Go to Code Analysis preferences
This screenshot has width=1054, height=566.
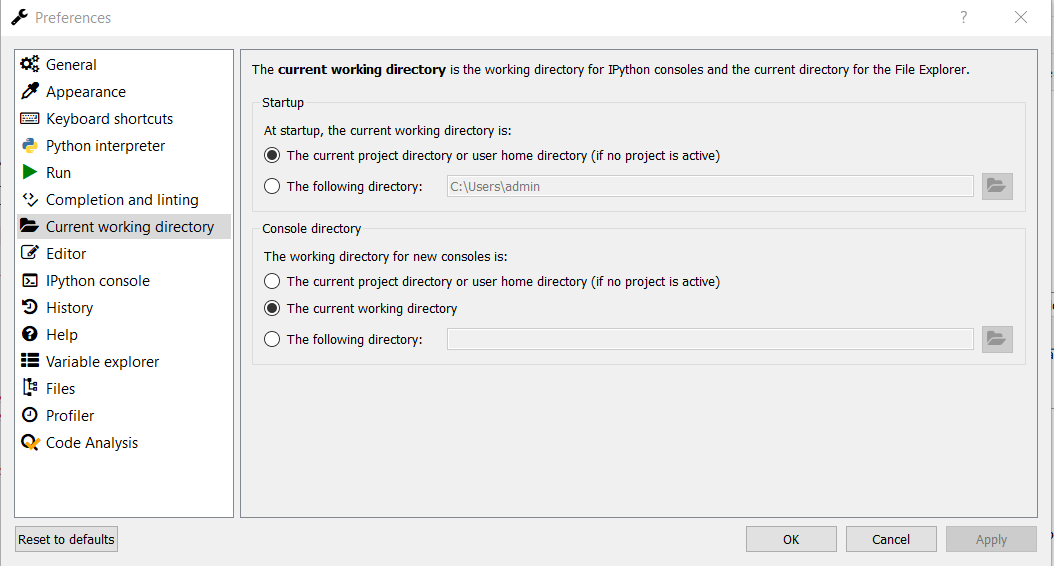pos(92,443)
